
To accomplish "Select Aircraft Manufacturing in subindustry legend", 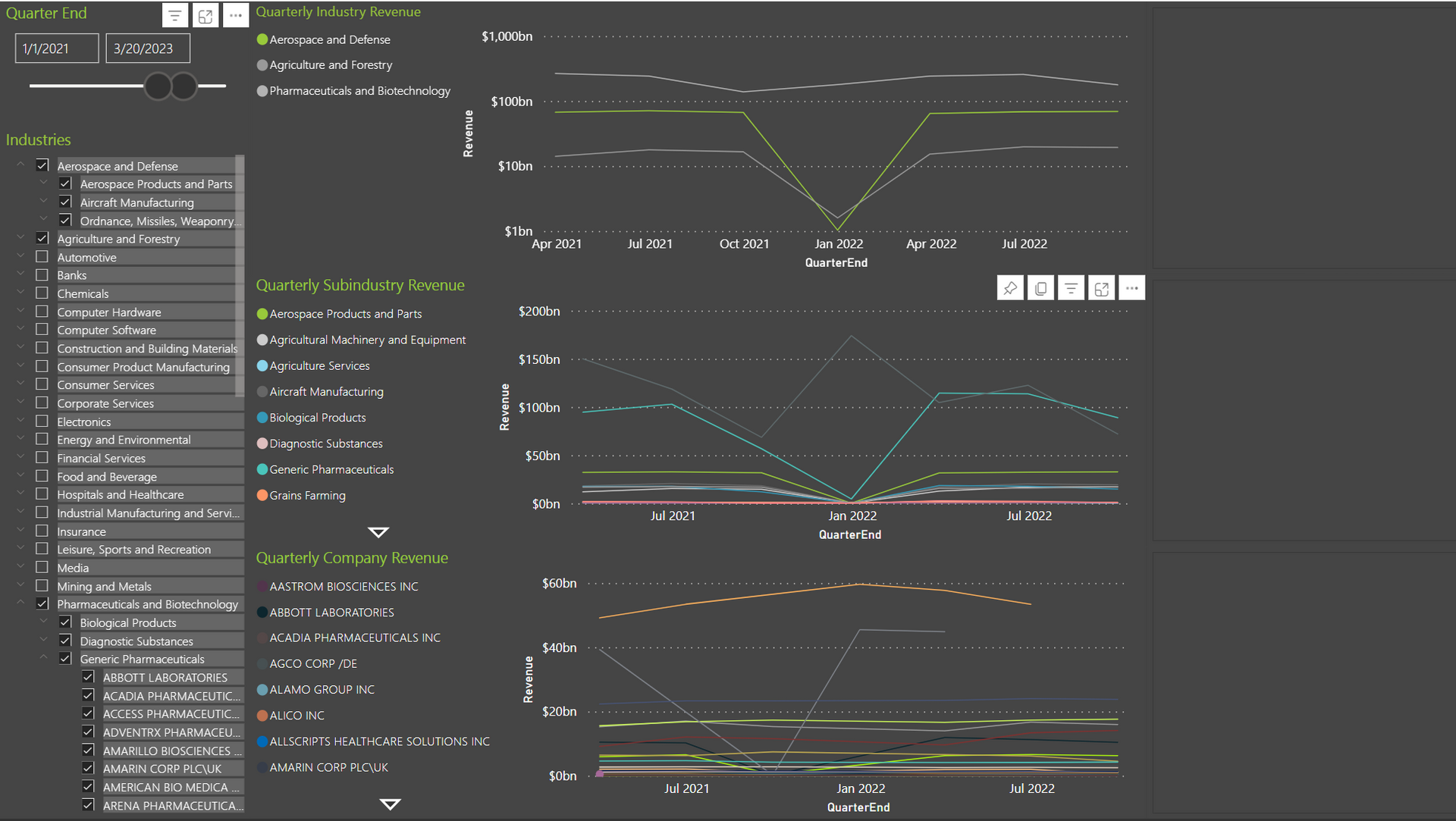I will (x=326, y=392).
